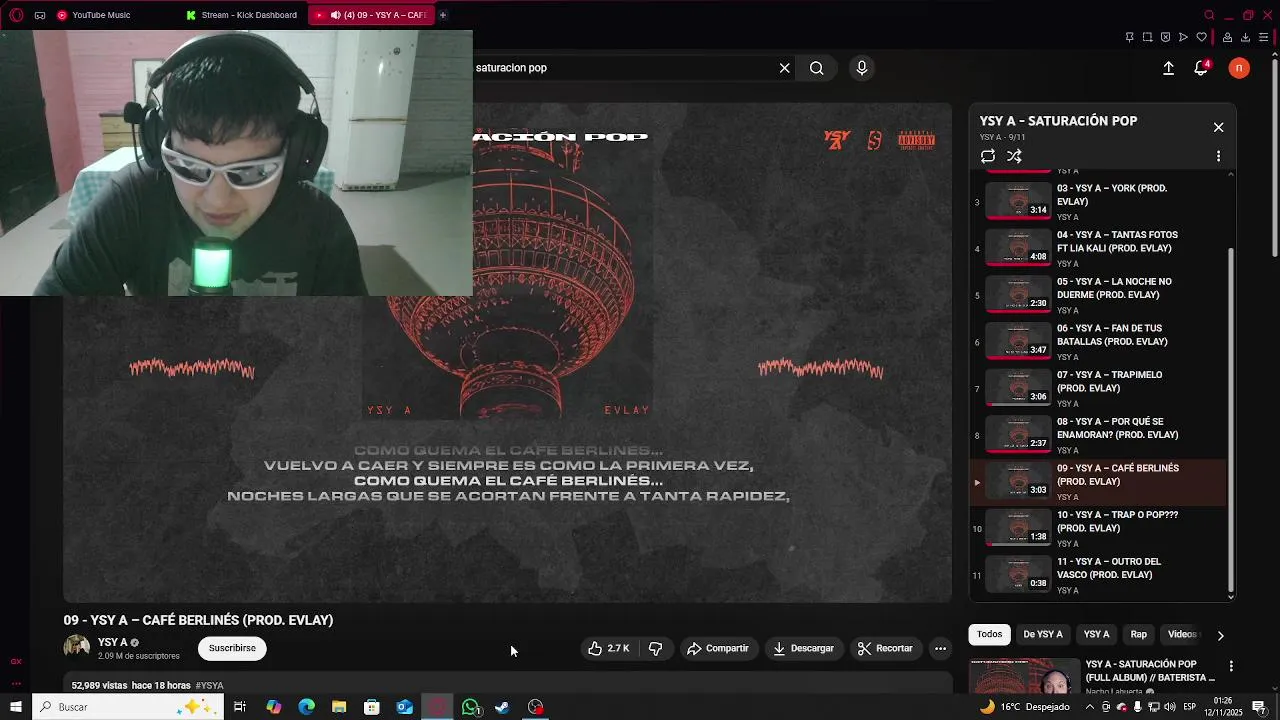Viewport: 1280px width, 720px height.
Task: Click the search magnifier next to query
Action: click(x=817, y=68)
